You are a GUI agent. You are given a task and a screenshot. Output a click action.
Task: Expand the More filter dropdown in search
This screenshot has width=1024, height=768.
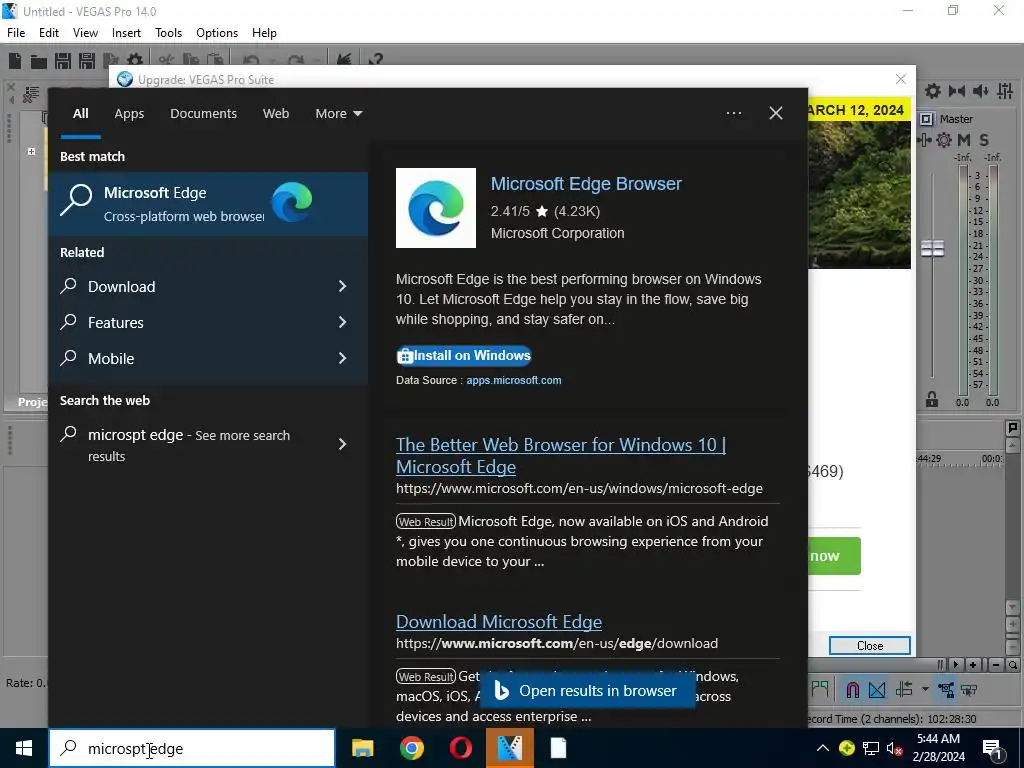[338, 114]
